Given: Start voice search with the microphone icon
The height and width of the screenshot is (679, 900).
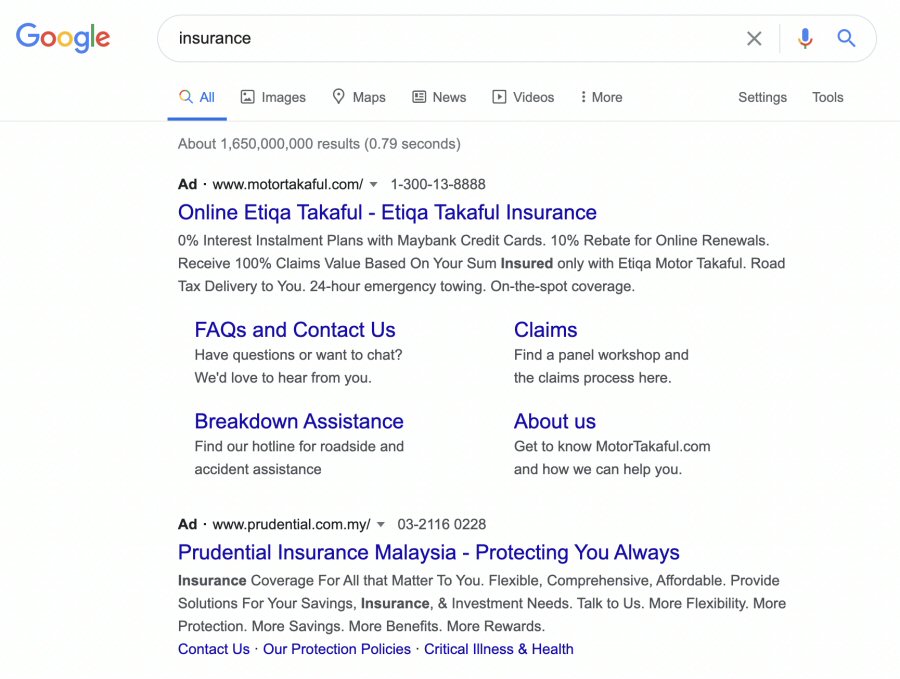Looking at the screenshot, I should (805, 38).
